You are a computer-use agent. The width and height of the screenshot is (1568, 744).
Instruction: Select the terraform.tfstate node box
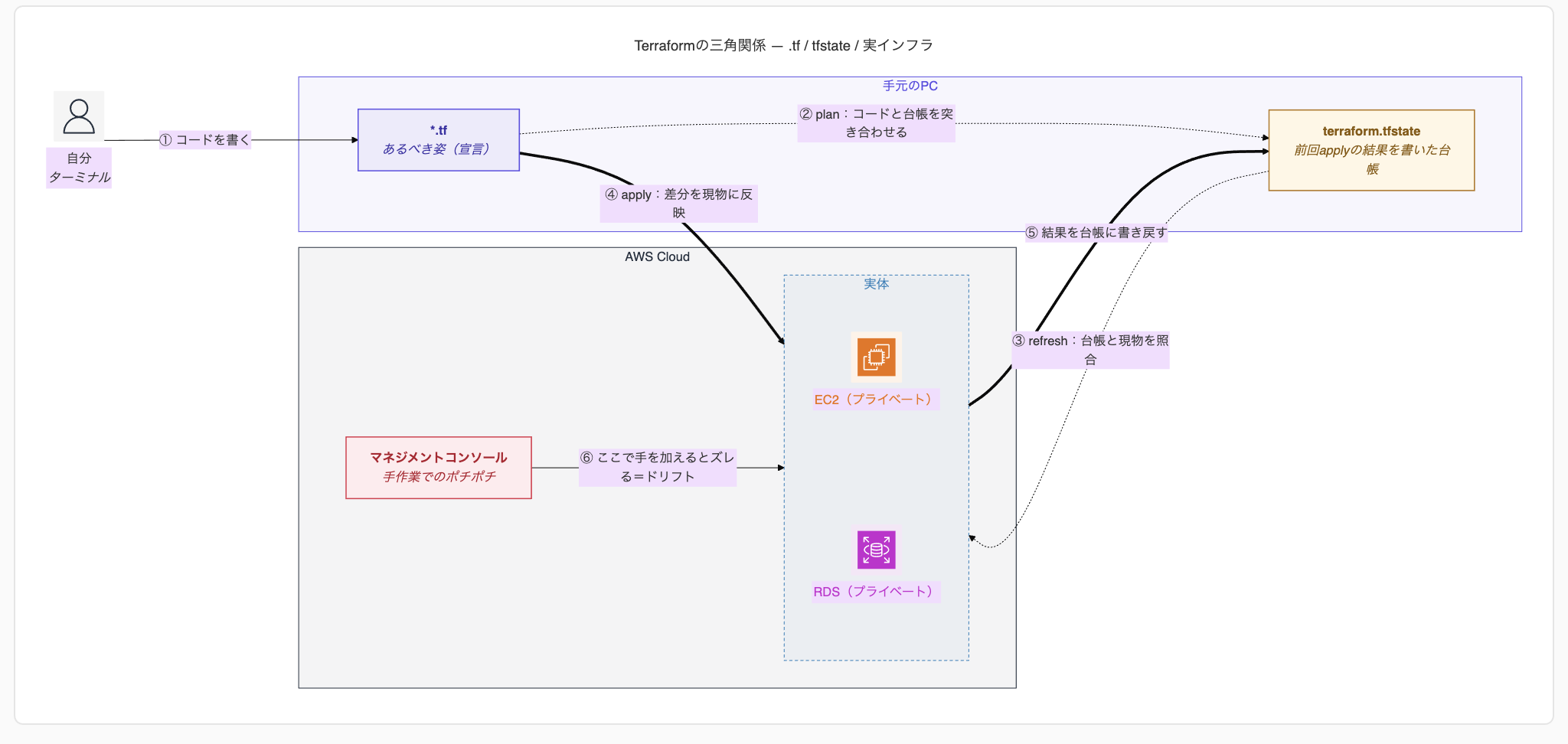pos(1371,150)
